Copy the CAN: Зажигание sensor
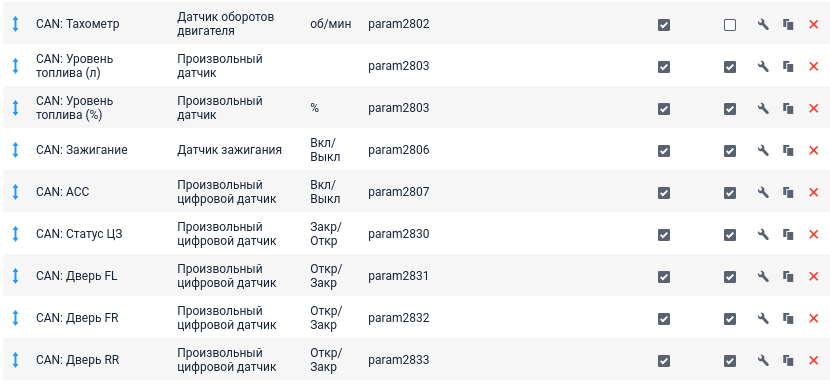Viewport: 830px width, 390px height. click(x=788, y=151)
